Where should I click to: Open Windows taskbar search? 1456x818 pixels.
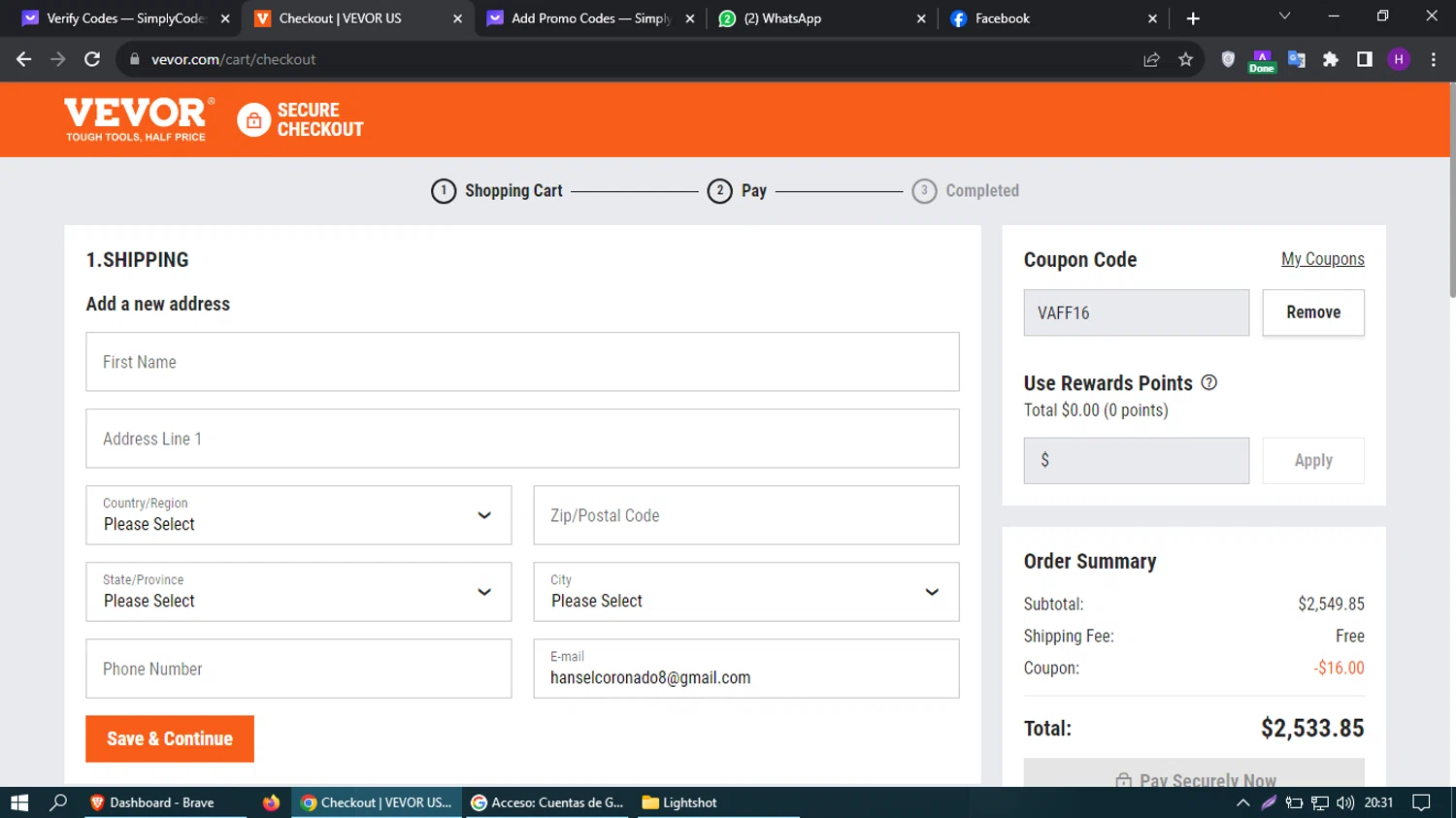coord(58,802)
